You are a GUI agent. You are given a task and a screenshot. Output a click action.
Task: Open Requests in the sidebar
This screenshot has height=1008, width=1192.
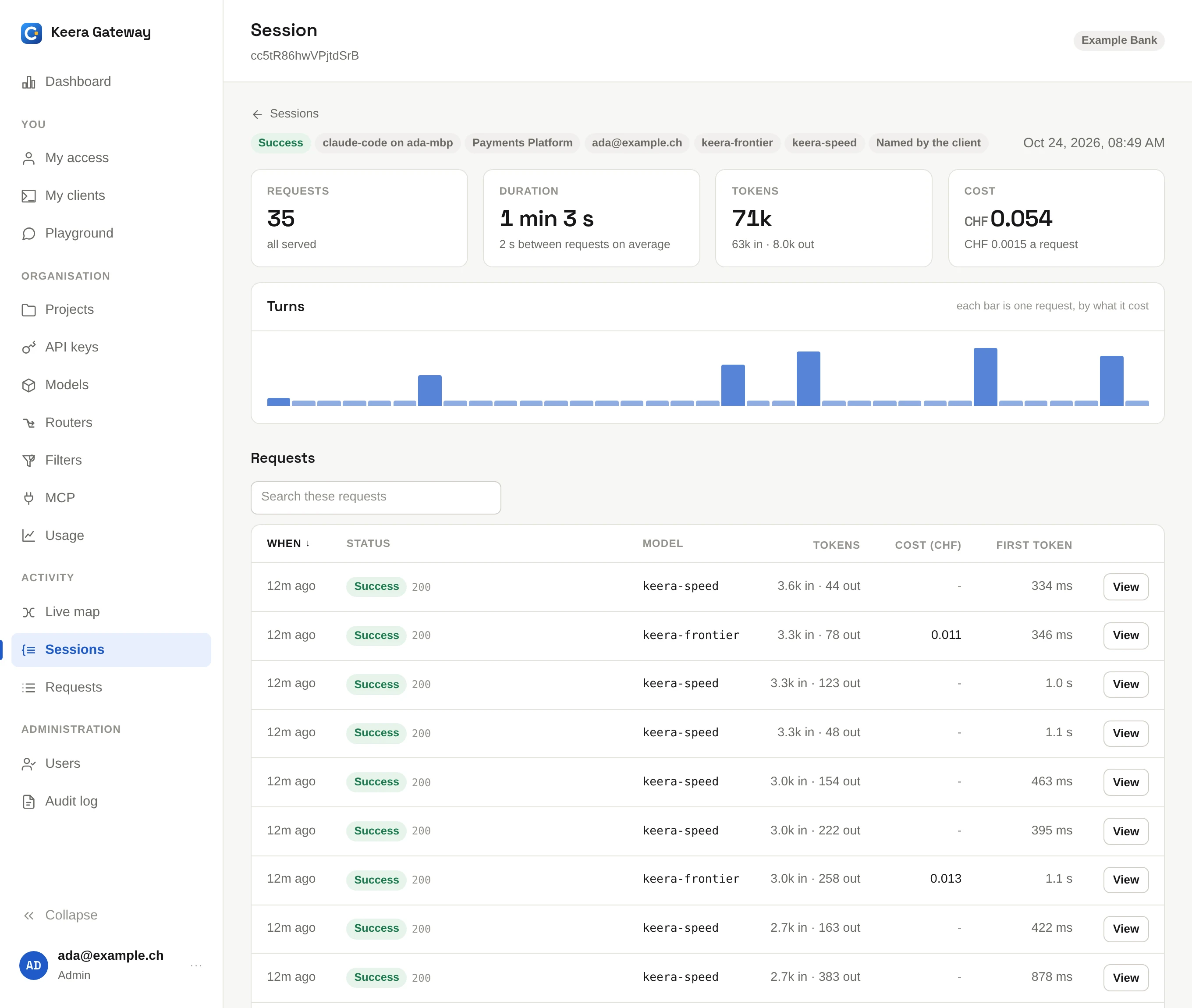pyautogui.click(x=111, y=688)
